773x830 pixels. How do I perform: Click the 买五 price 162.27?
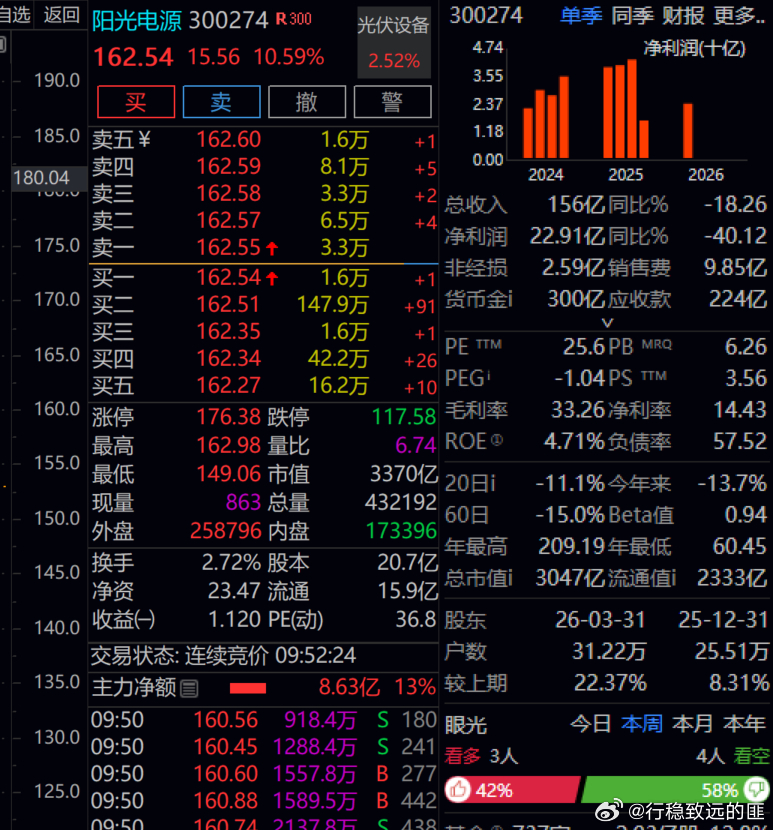point(229,386)
